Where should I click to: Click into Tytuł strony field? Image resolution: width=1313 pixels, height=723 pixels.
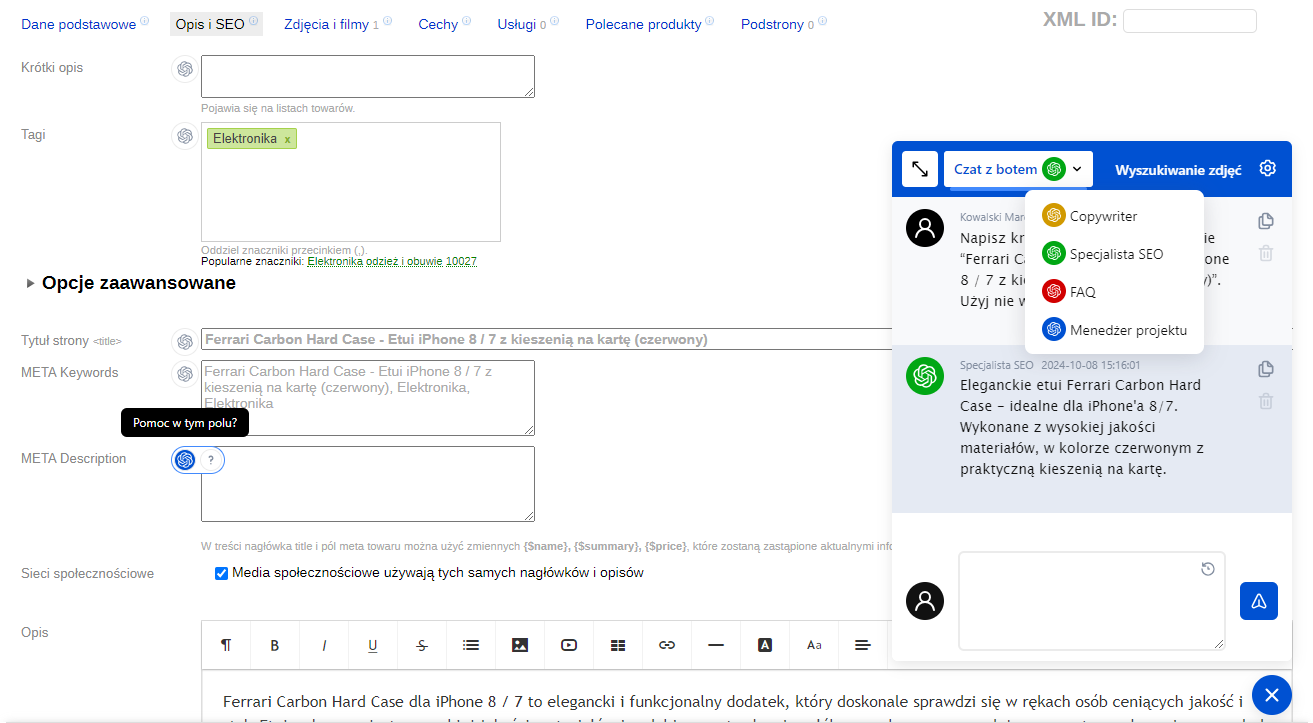(546, 339)
